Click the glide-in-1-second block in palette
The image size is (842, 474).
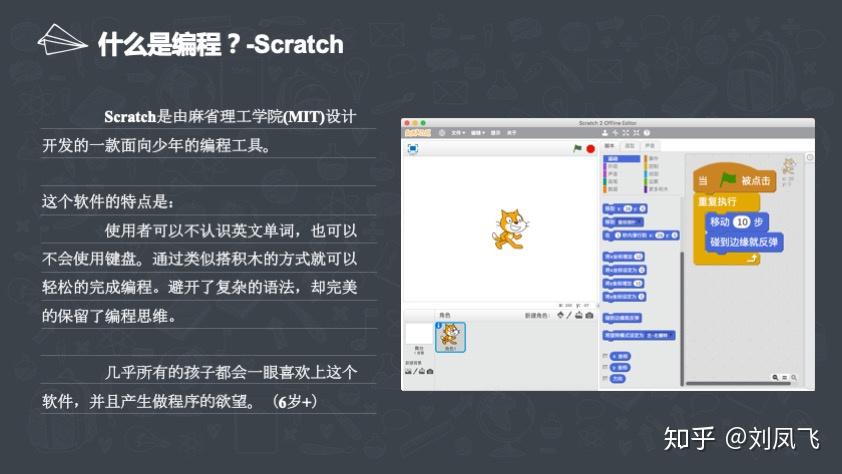(x=641, y=235)
